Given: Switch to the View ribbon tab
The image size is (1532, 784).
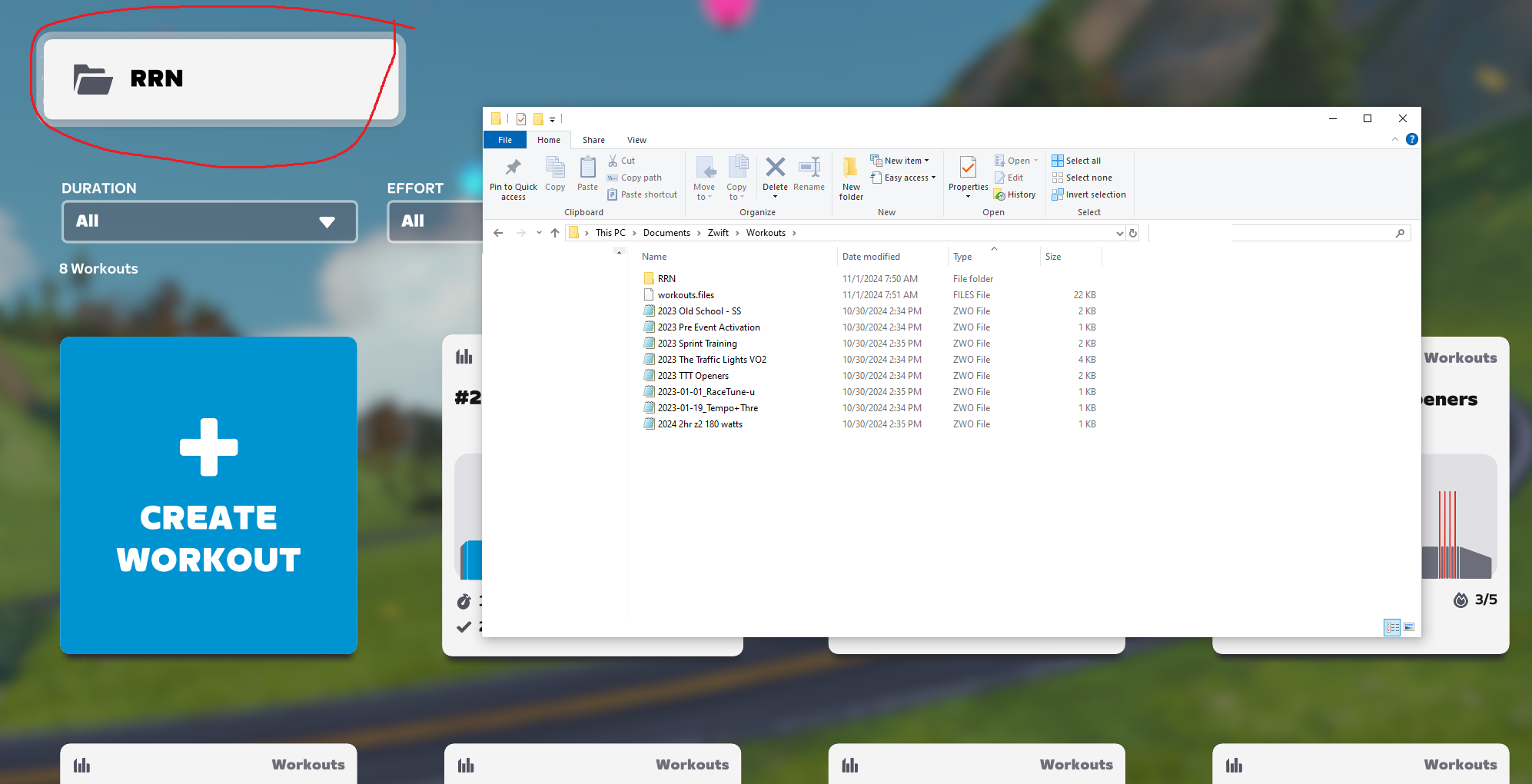Looking at the screenshot, I should 636,140.
